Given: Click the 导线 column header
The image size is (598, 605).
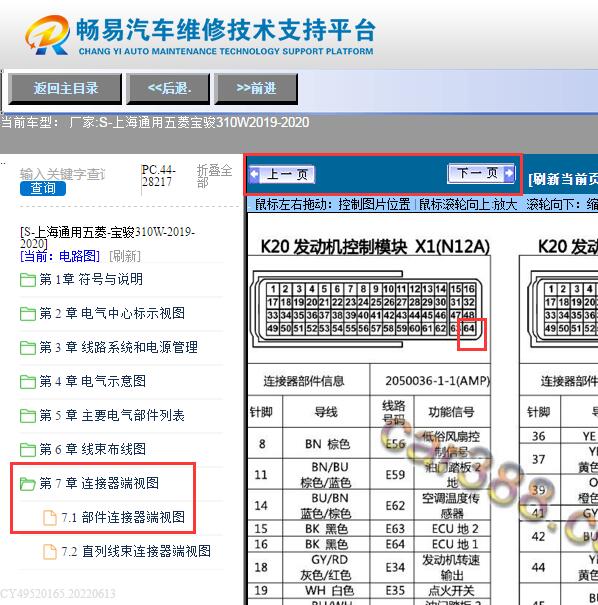Looking at the screenshot, I should 326,412.
